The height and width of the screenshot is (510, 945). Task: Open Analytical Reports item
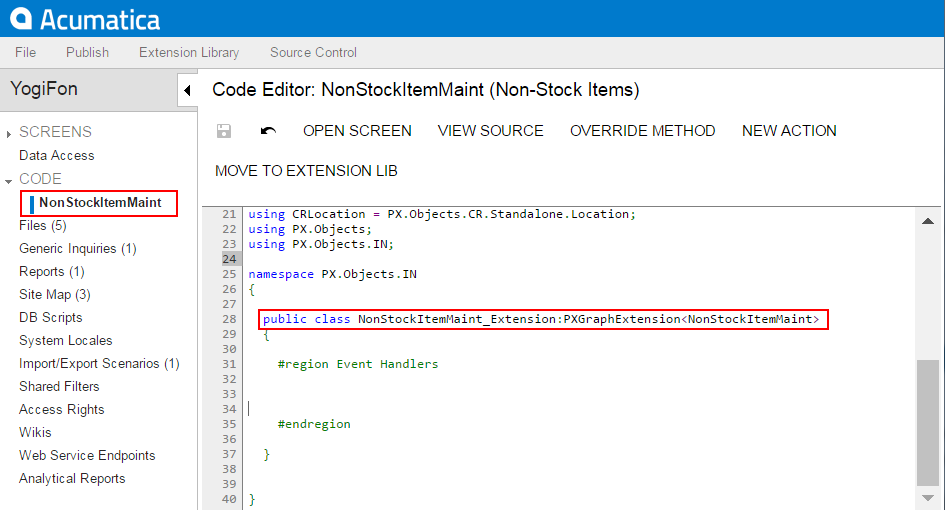click(72, 478)
